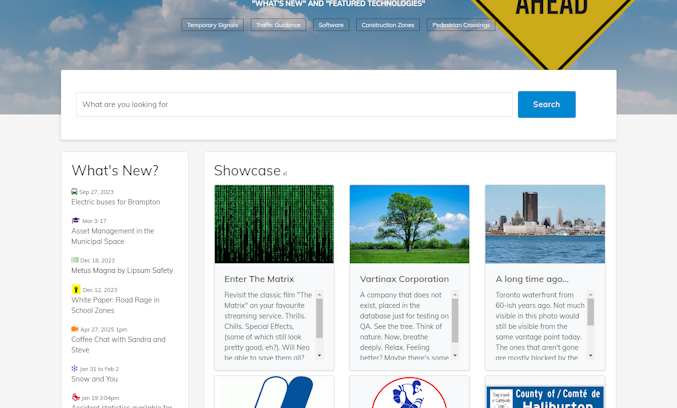Click scroll down arrow in Vartinax Corporation description

pos(455,355)
